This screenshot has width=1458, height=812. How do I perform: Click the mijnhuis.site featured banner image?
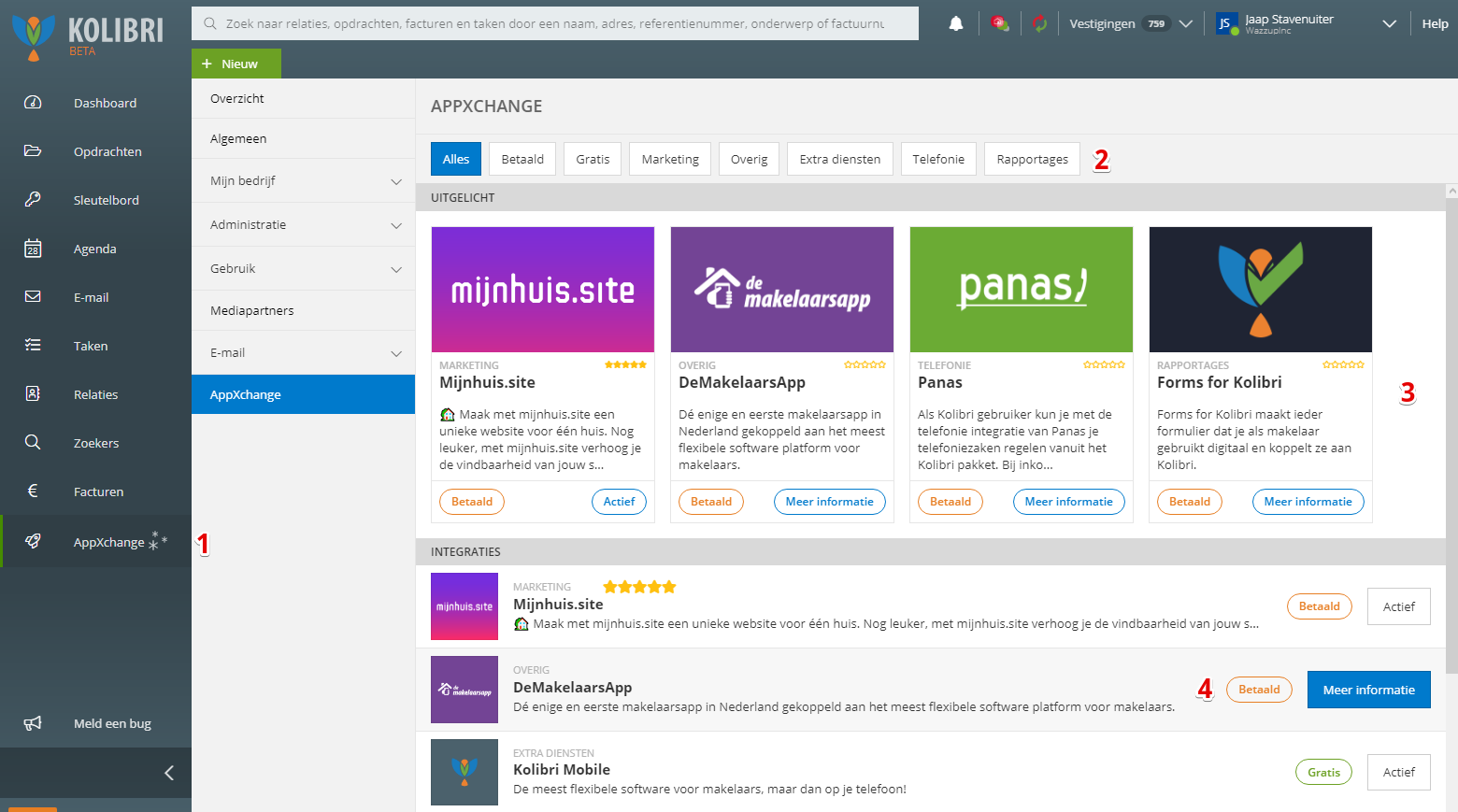[543, 290]
